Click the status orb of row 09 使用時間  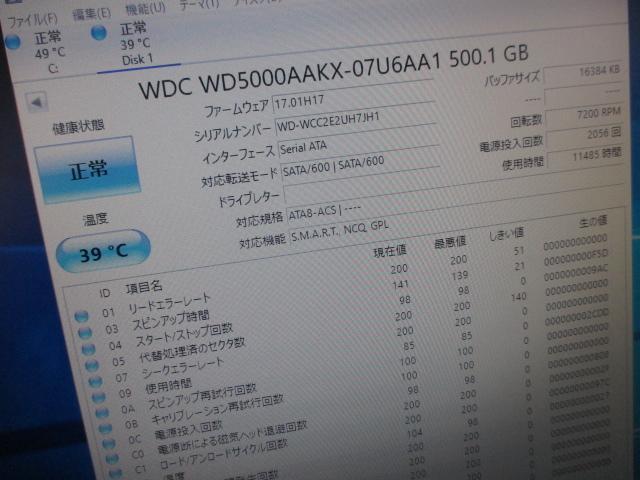[x=99, y=397]
